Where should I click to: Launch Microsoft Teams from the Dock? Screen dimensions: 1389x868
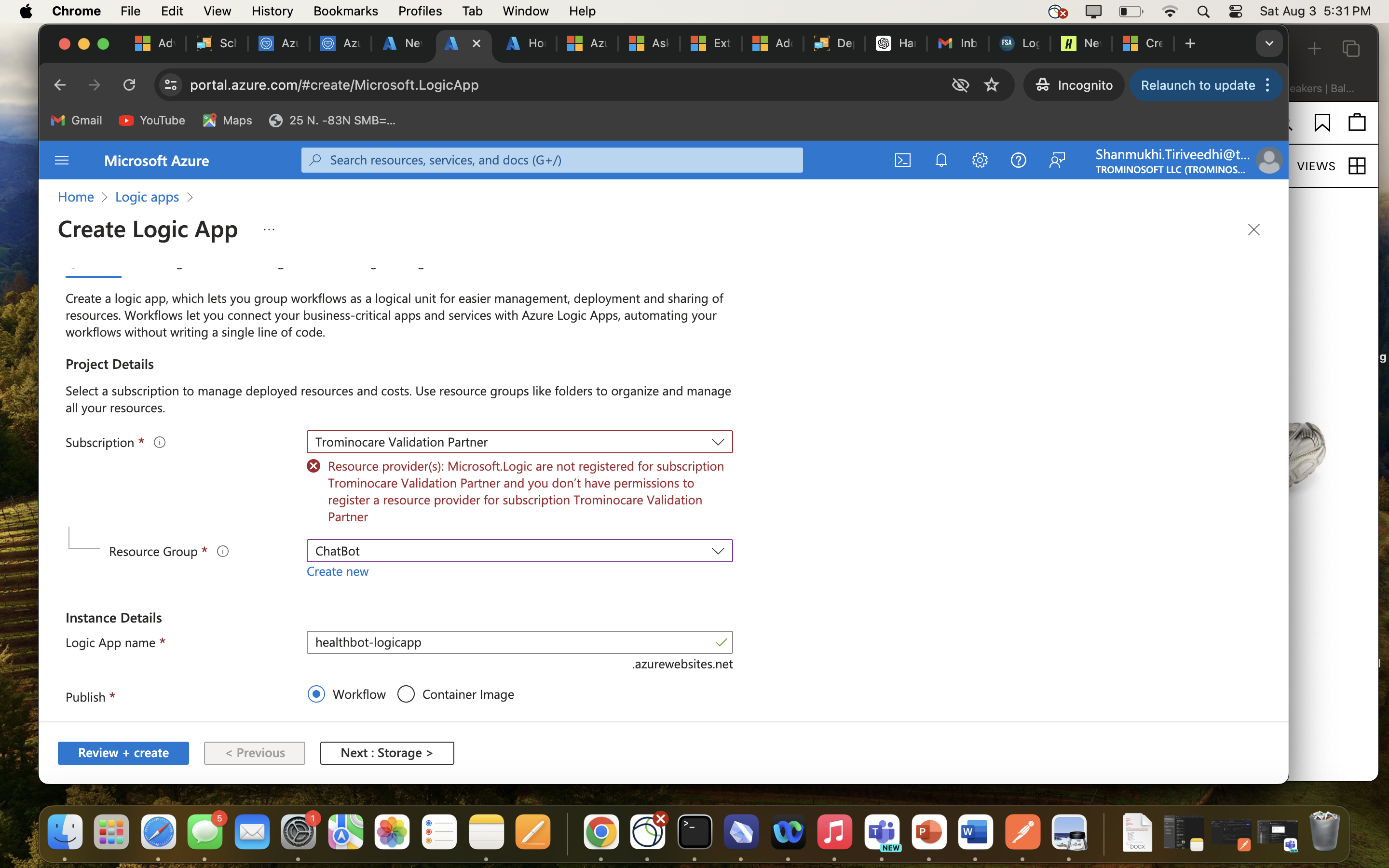[882, 831]
